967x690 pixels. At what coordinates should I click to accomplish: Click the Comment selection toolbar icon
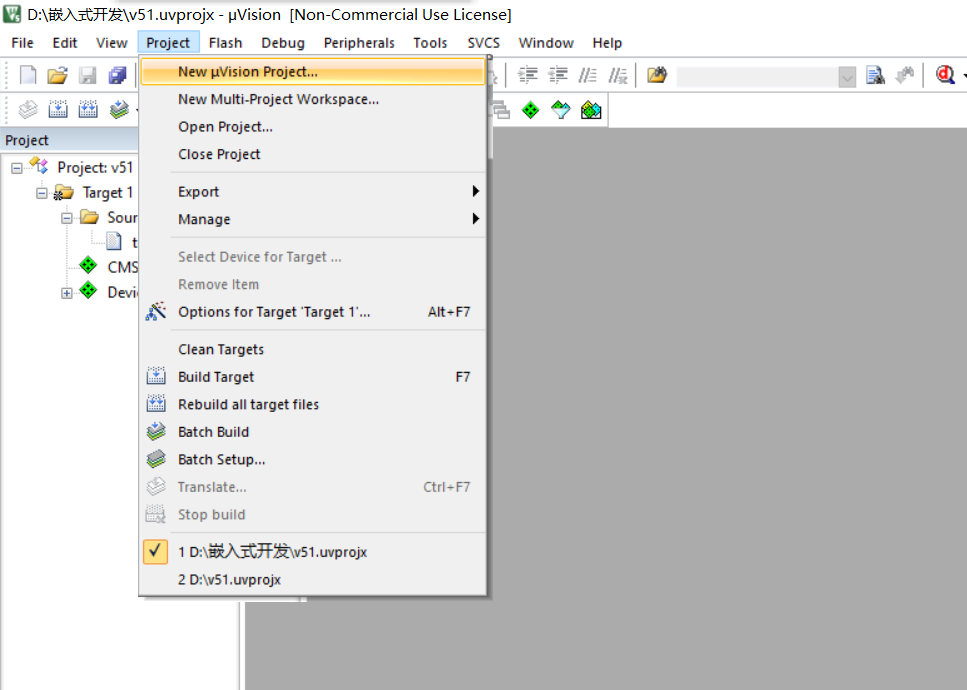coord(587,75)
